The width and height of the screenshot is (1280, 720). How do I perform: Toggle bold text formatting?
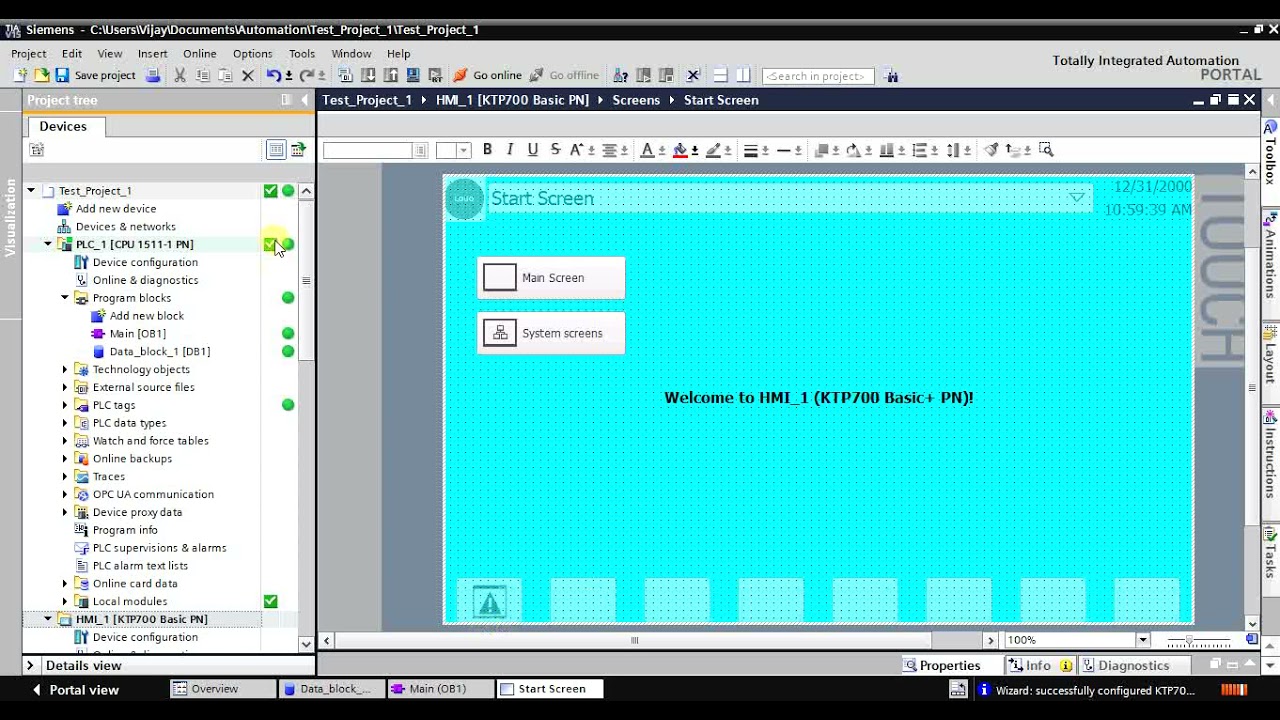click(487, 150)
